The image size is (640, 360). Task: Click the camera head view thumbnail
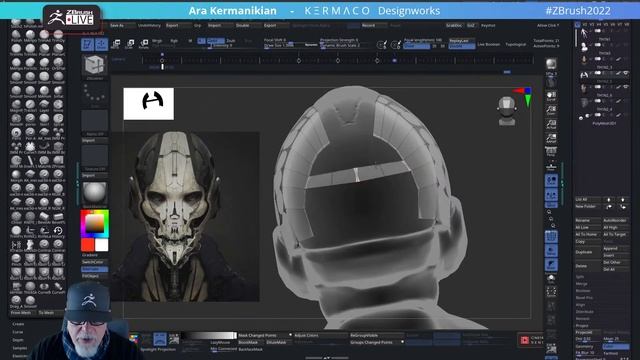pyautogui.click(x=507, y=111)
